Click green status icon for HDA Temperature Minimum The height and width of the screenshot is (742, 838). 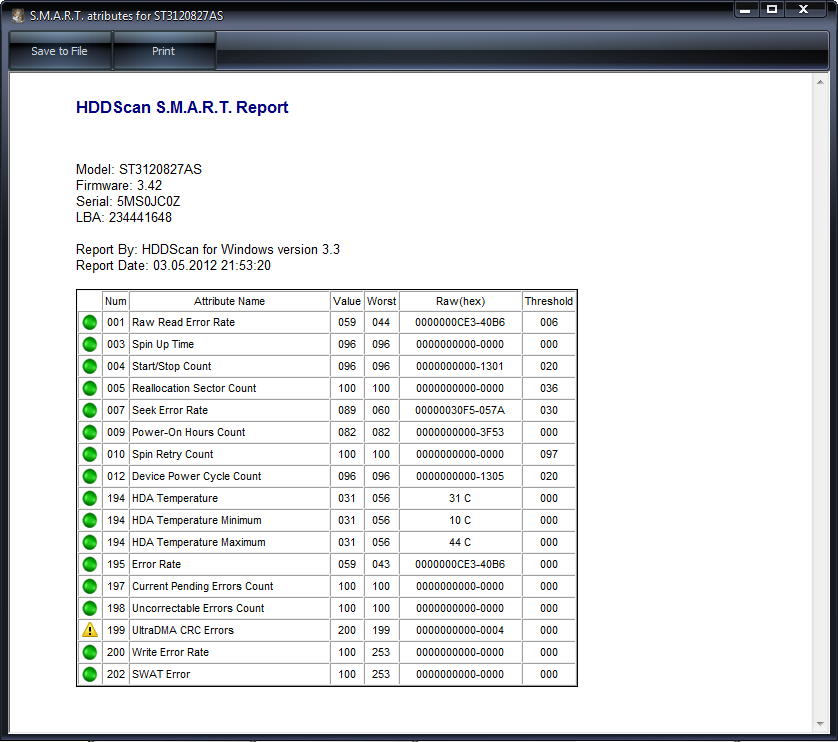click(90, 520)
